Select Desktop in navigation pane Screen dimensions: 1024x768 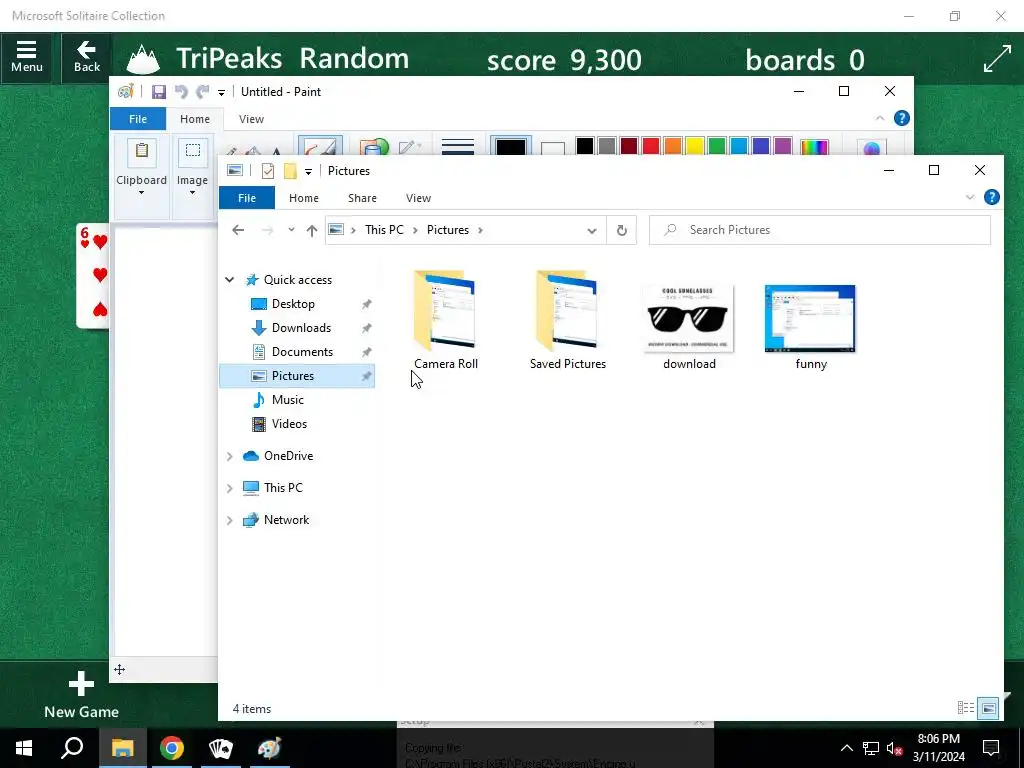(x=293, y=304)
